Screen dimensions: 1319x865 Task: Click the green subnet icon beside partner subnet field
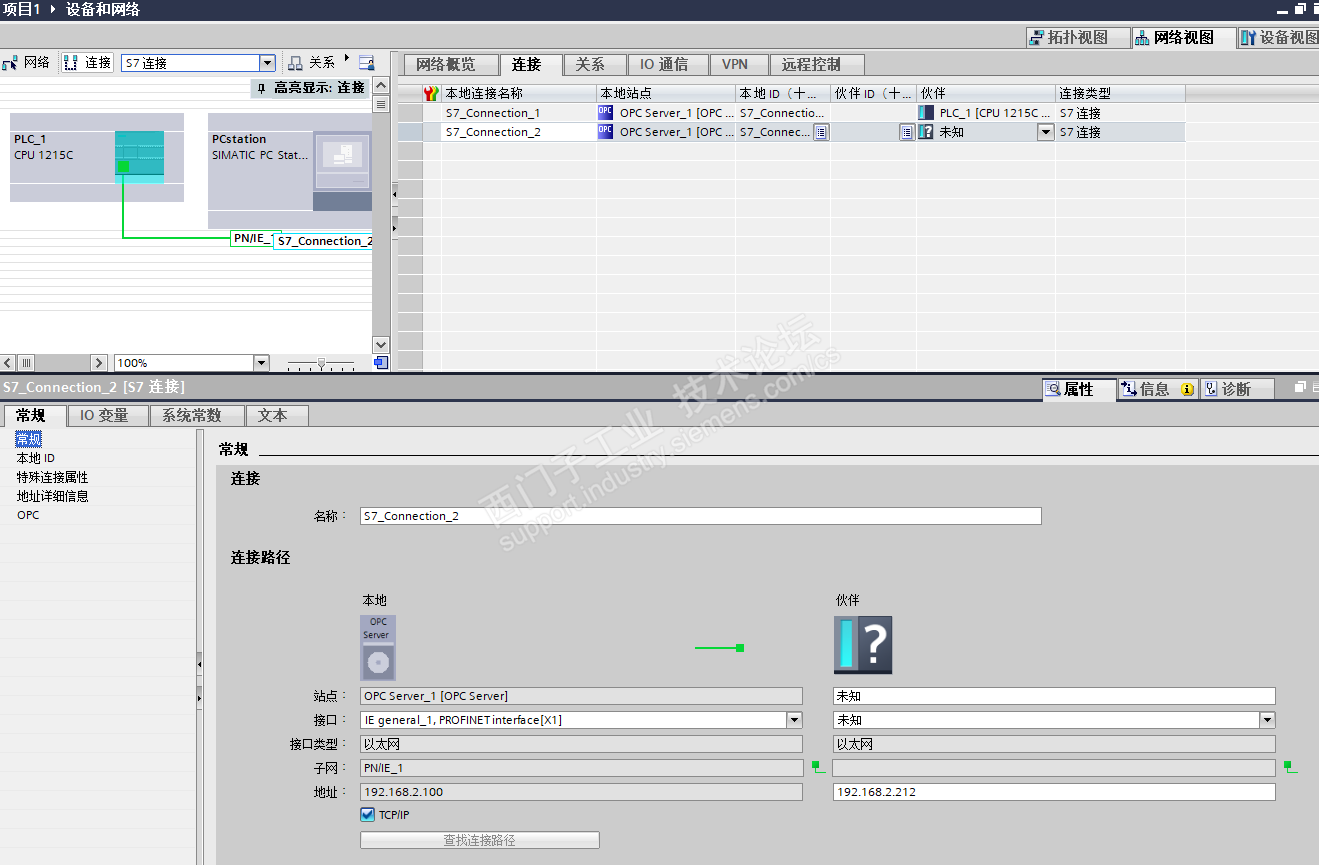coord(1290,768)
